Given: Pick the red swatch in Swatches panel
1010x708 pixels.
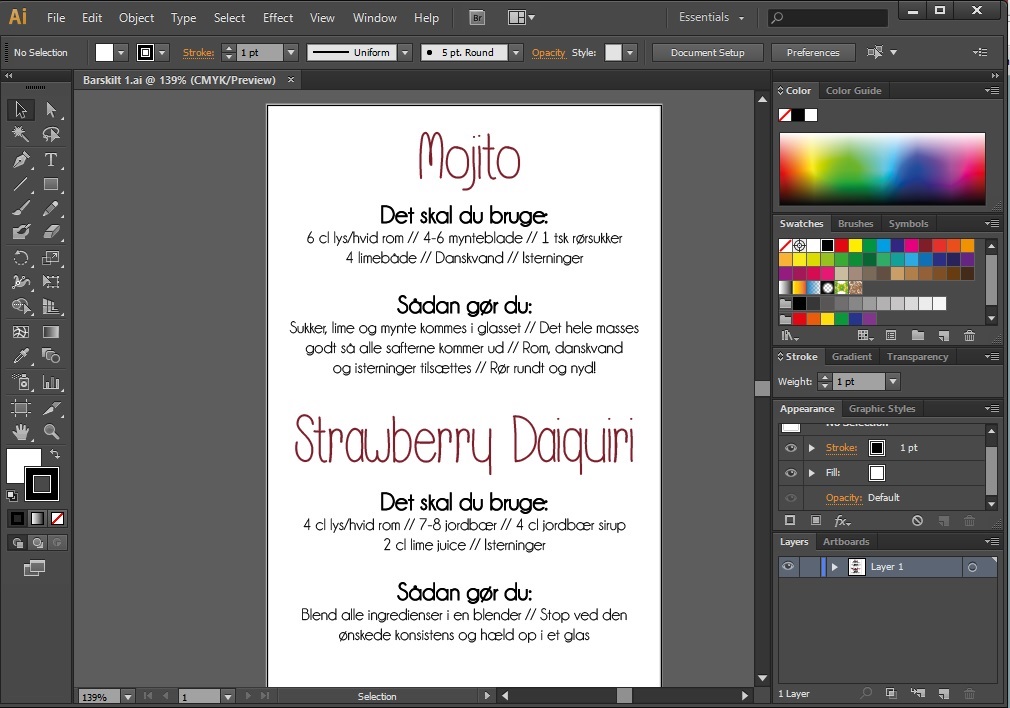Looking at the screenshot, I should (842, 245).
